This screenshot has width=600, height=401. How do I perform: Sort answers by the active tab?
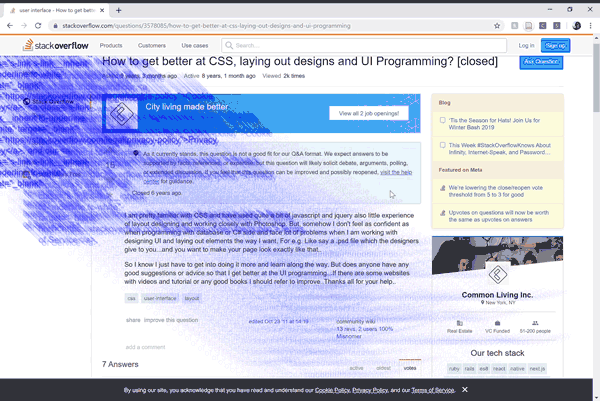tap(356, 368)
